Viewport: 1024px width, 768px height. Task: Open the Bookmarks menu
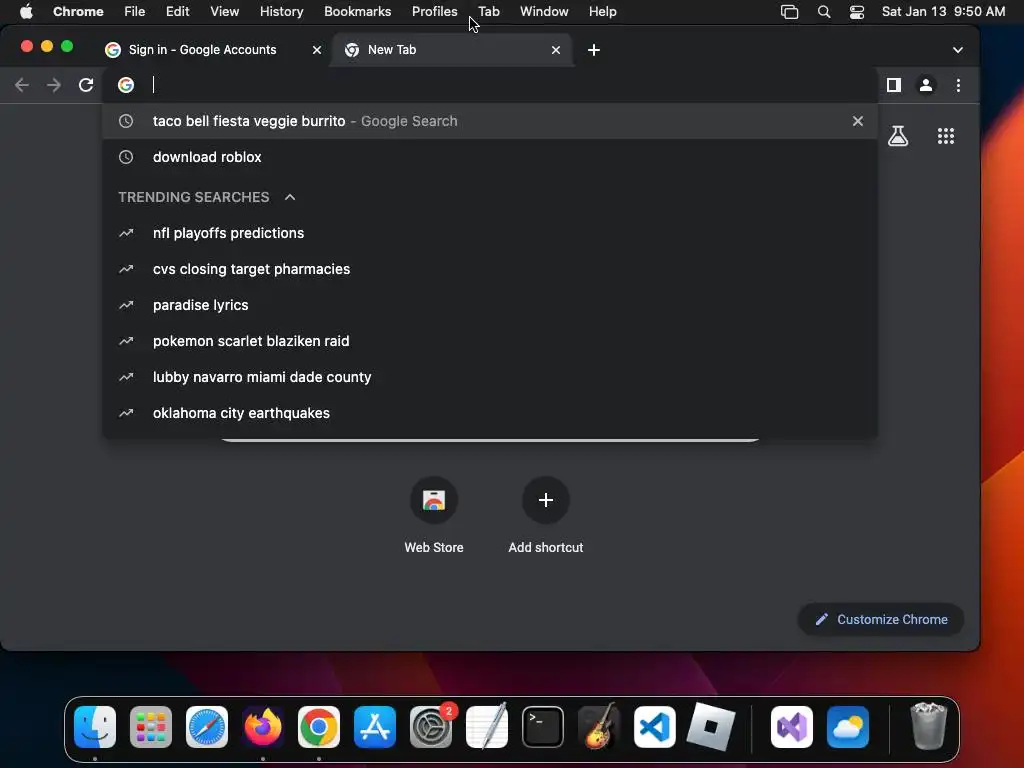click(358, 11)
